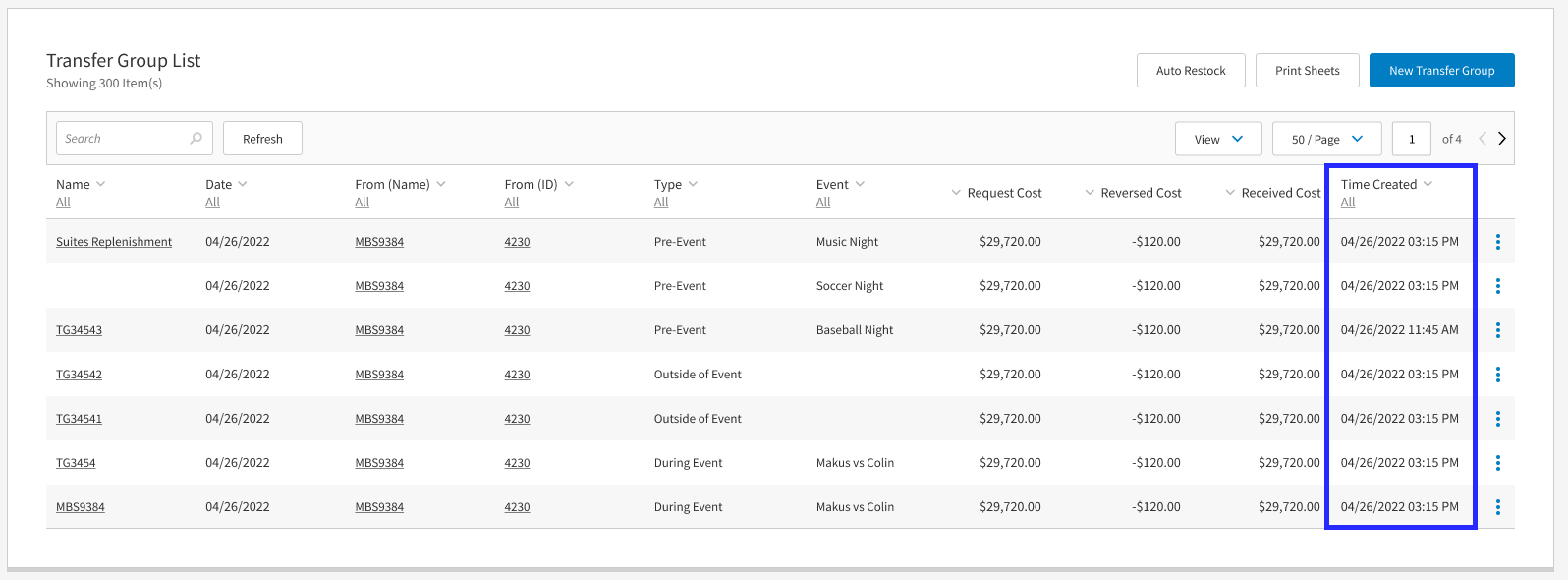The image size is (1568, 580).
Task: Click All filter under From (Name) header
Action: (363, 203)
